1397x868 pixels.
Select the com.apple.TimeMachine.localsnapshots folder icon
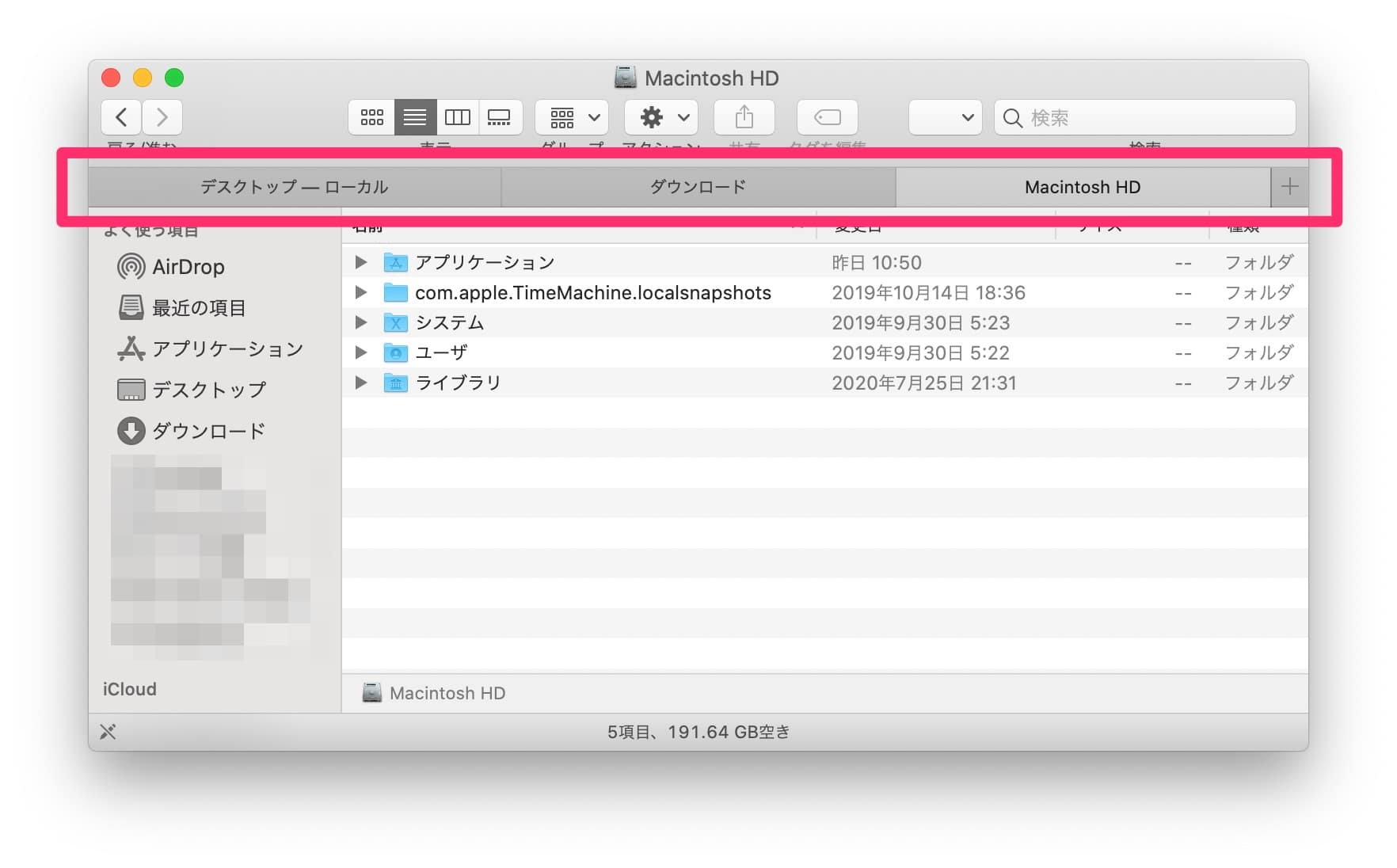point(395,292)
